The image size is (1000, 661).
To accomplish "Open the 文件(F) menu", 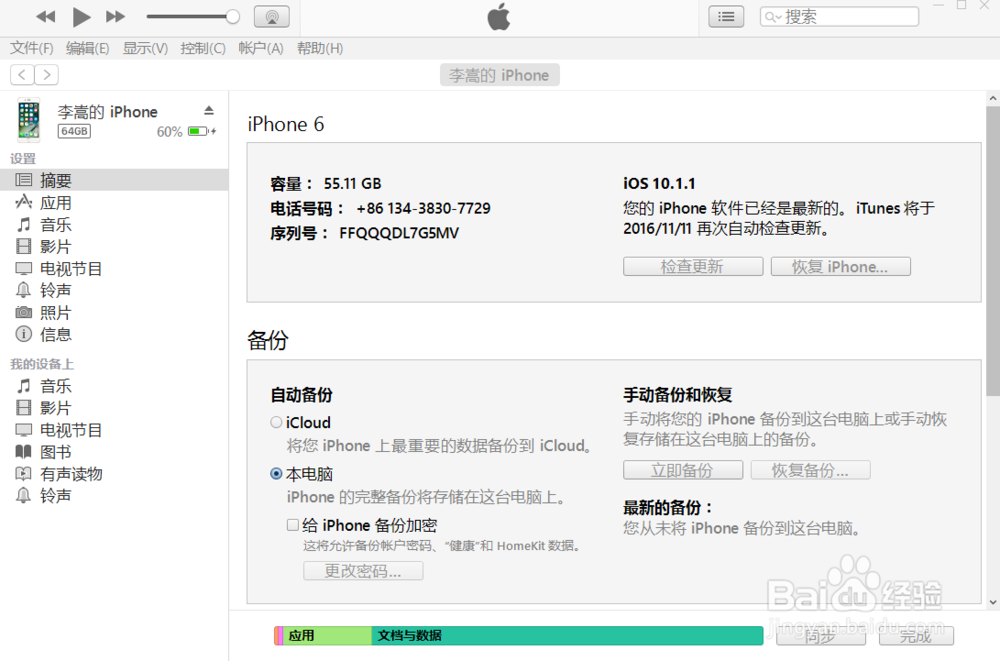I will (x=31, y=48).
